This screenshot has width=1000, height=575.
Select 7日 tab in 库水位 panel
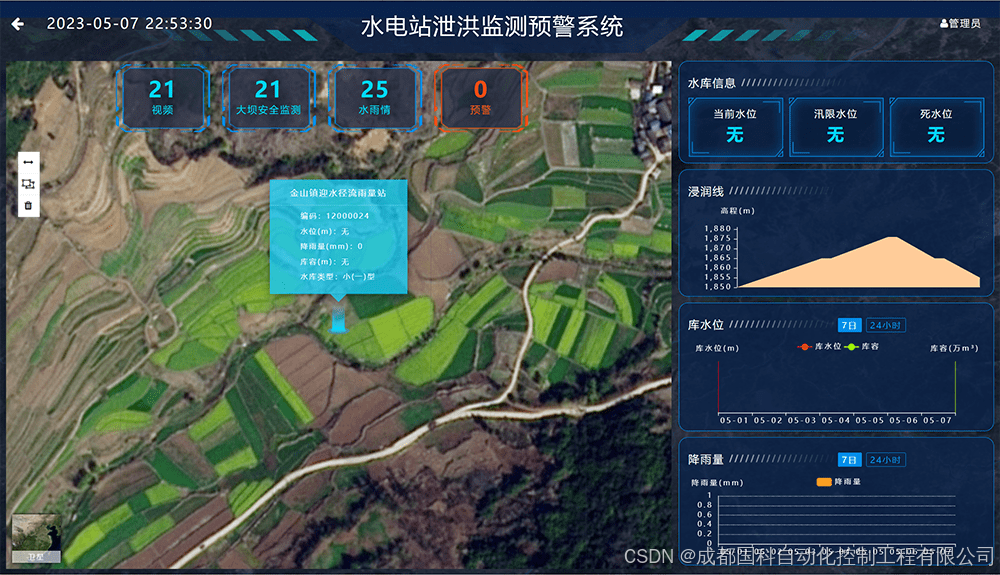pyautogui.click(x=849, y=325)
